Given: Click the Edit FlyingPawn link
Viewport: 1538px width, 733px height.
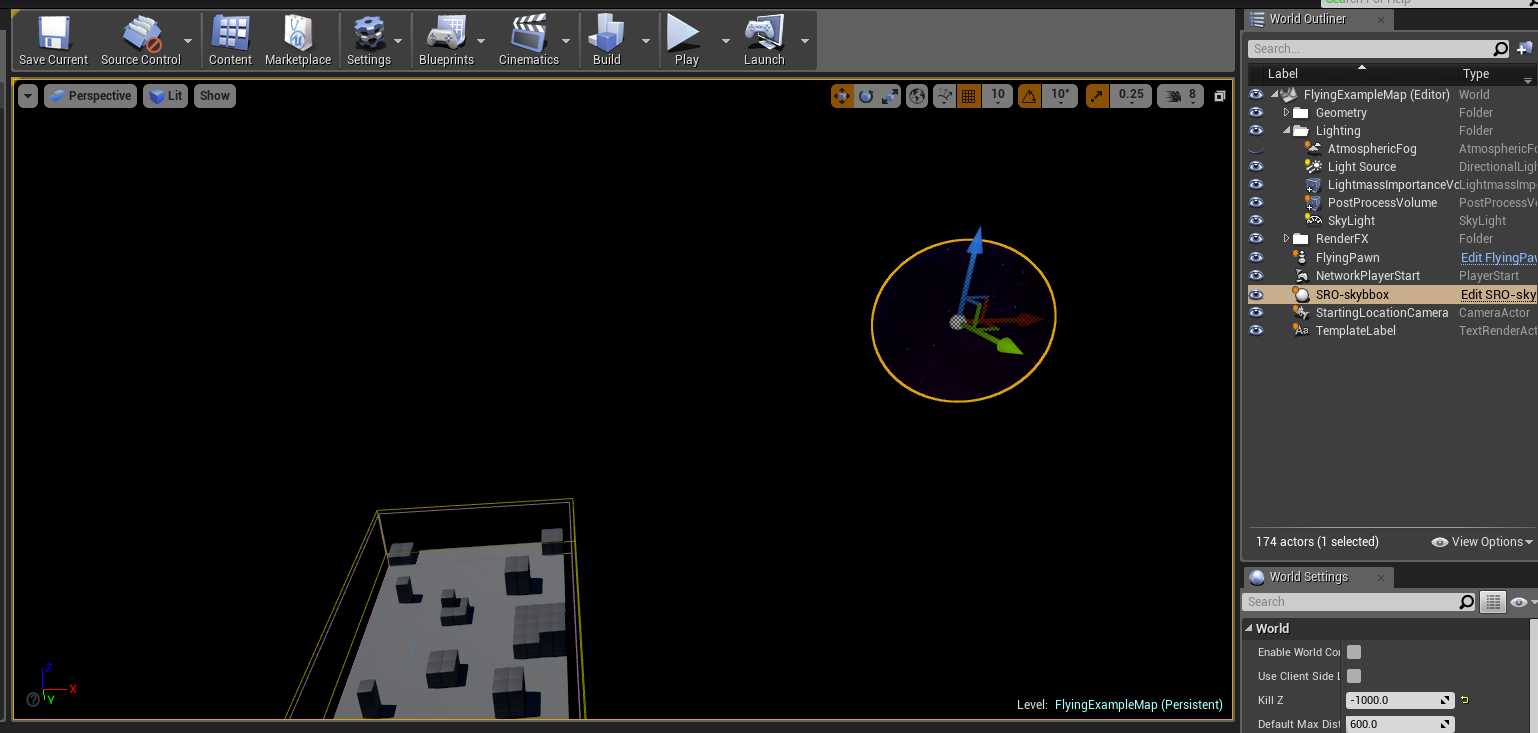Looking at the screenshot, I should pos(1498,258).
